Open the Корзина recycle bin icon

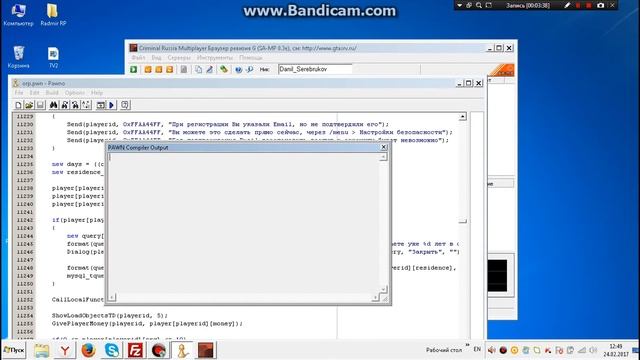(18, 57)
